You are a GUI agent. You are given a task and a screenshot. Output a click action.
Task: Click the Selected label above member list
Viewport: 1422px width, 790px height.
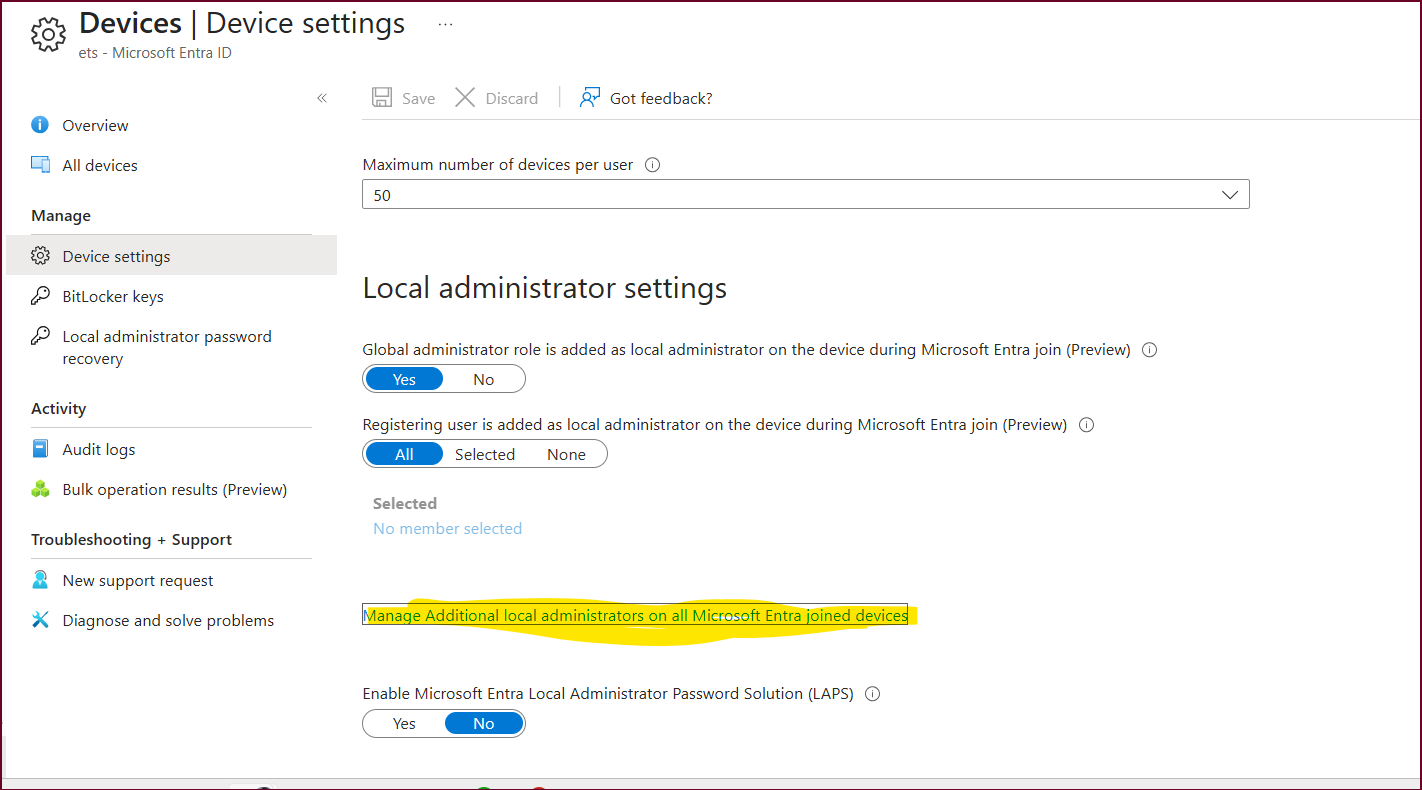pyautogui.click(x=405, y=503)
